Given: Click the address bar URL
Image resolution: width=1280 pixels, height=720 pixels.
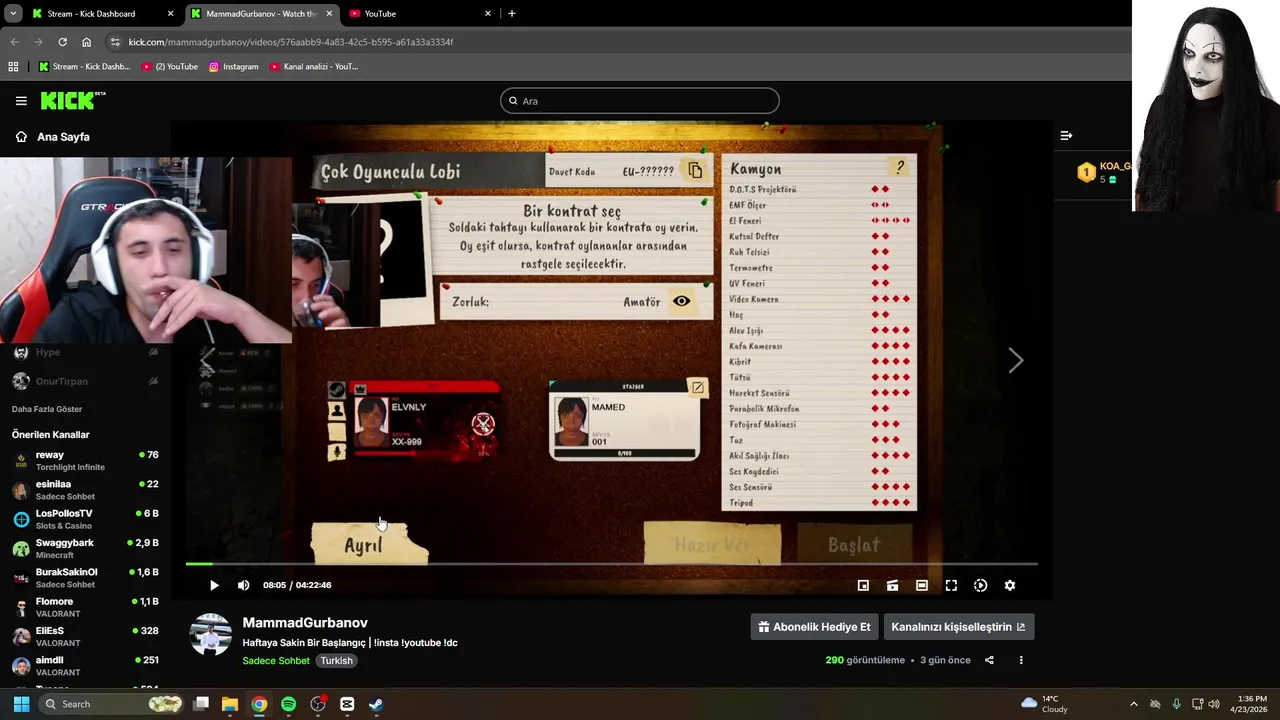Looking at the screenshot, I should (x=291, y=42).
